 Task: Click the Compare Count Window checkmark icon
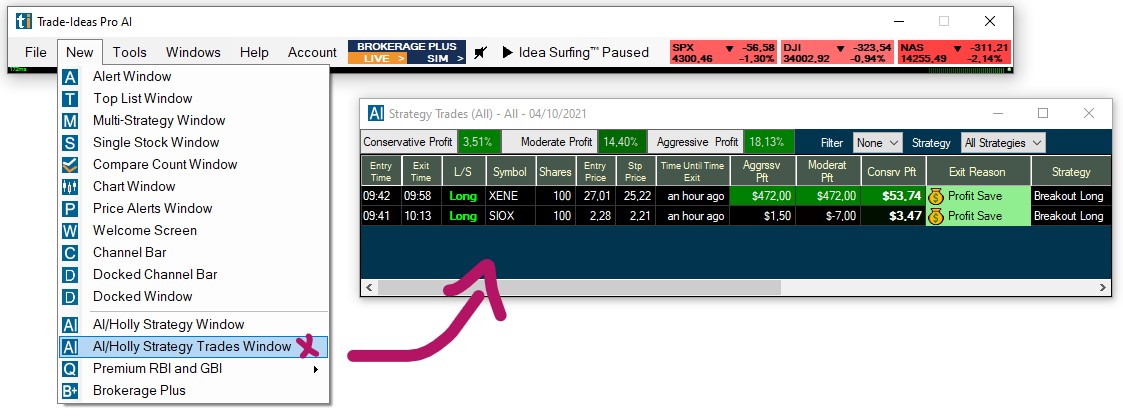pyautogui.click(x=70, y=165)
